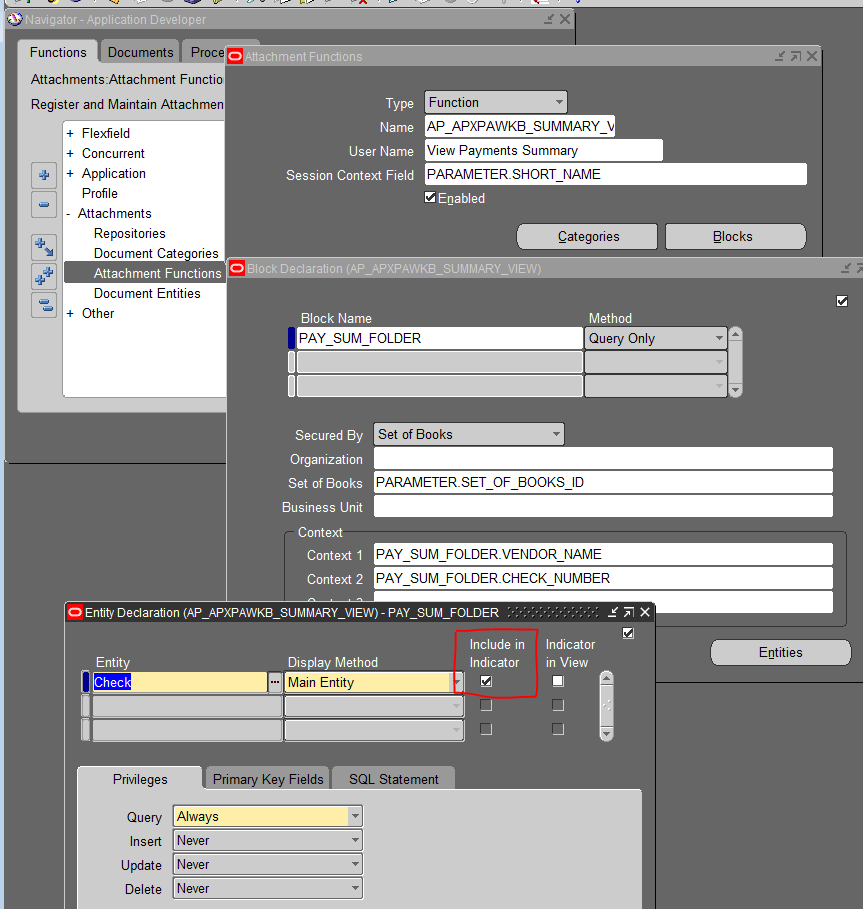Image resolution: width=863 pixels, height=909 pixels.
Task: Click the Categories button
Action: (x=586, y=236)
